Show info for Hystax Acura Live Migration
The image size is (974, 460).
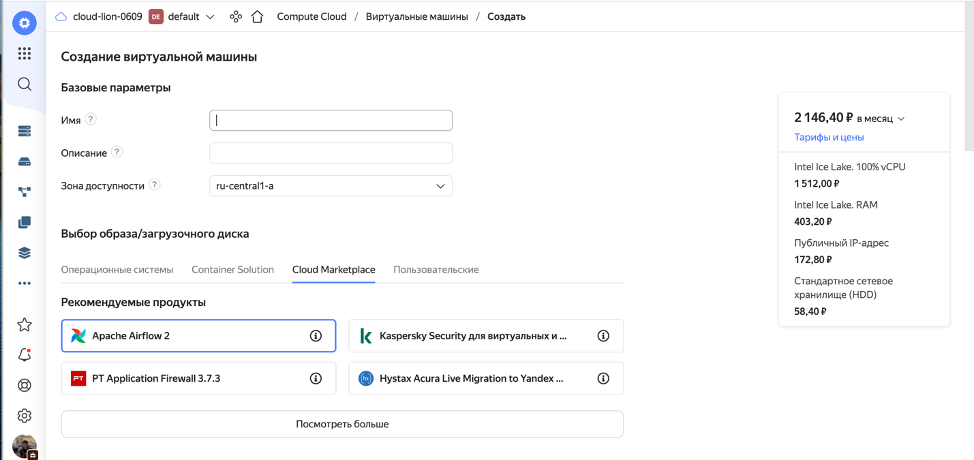(603, 378)
